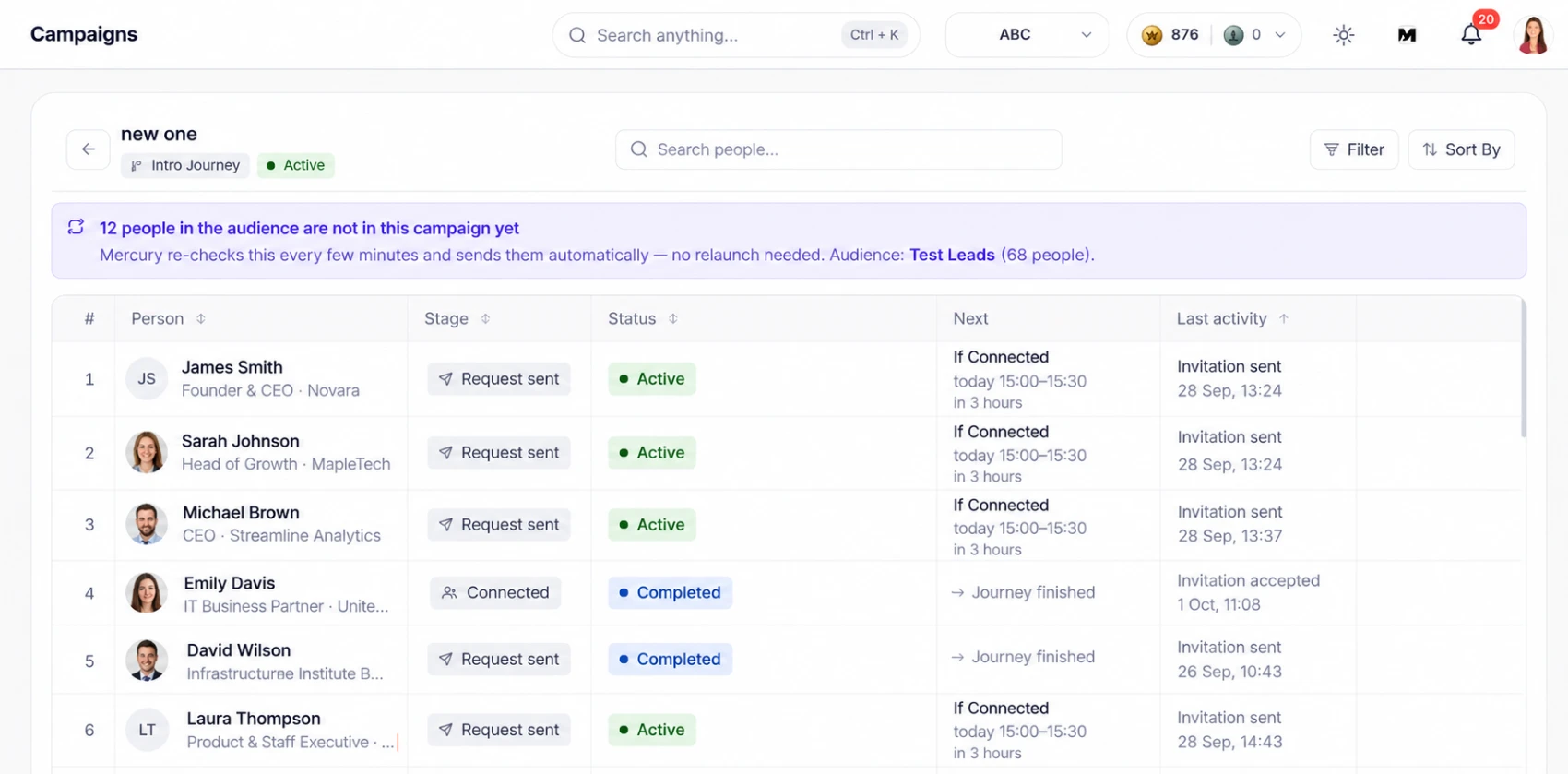The width and height of the screenshot is (1568, 774).
Task: Click David Wilson's Completed status badge
Action: coord(670,659)
